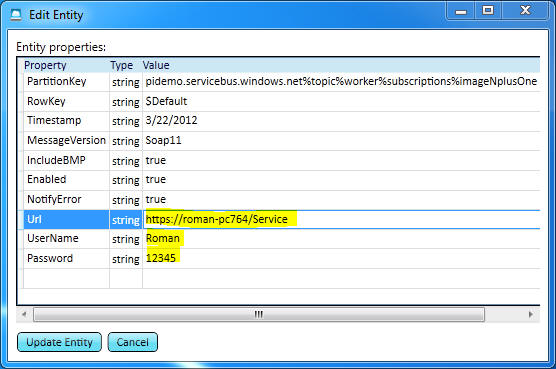Click the type cell in Timestamp row
Image resolution: width=556 pixels, height=369 pixels.
click(126, 121)
